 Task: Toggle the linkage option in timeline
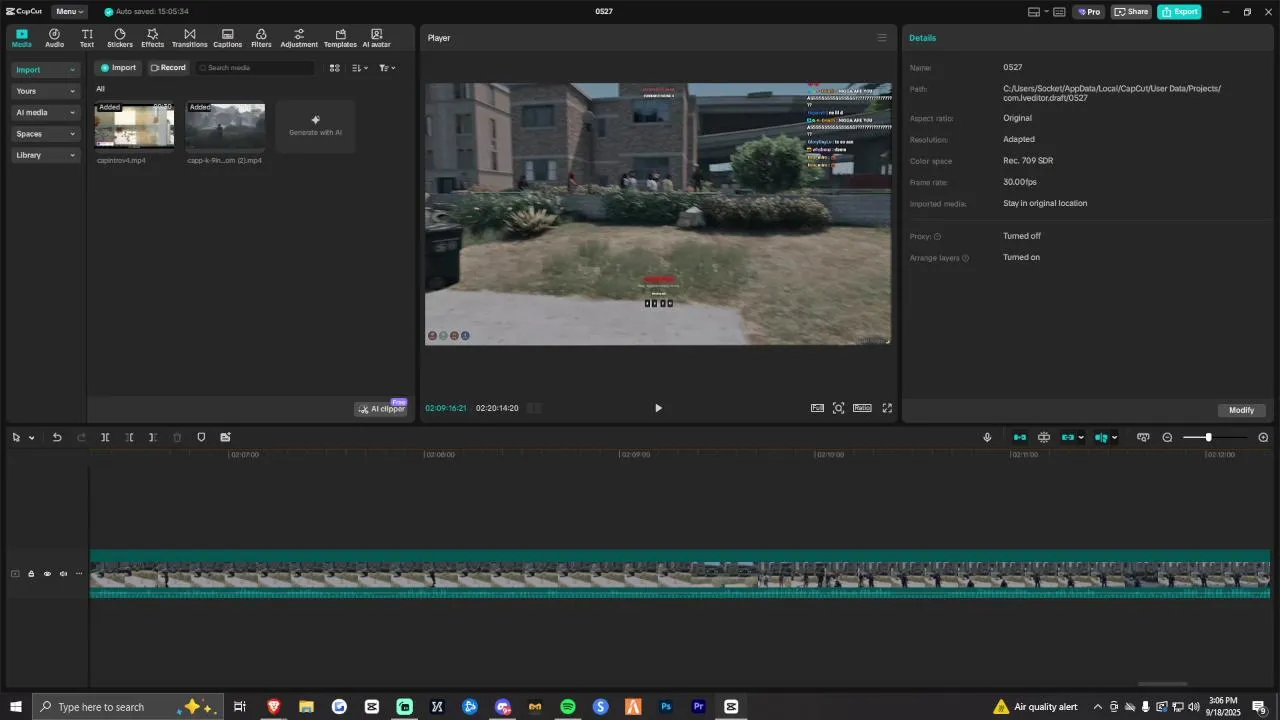point(1068,438)
